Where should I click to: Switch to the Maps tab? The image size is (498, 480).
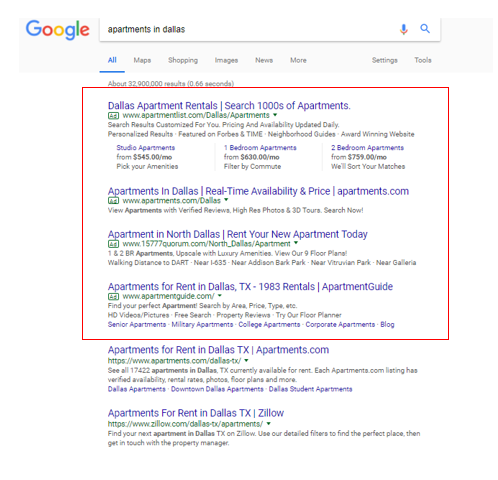(x=142, y=60)
